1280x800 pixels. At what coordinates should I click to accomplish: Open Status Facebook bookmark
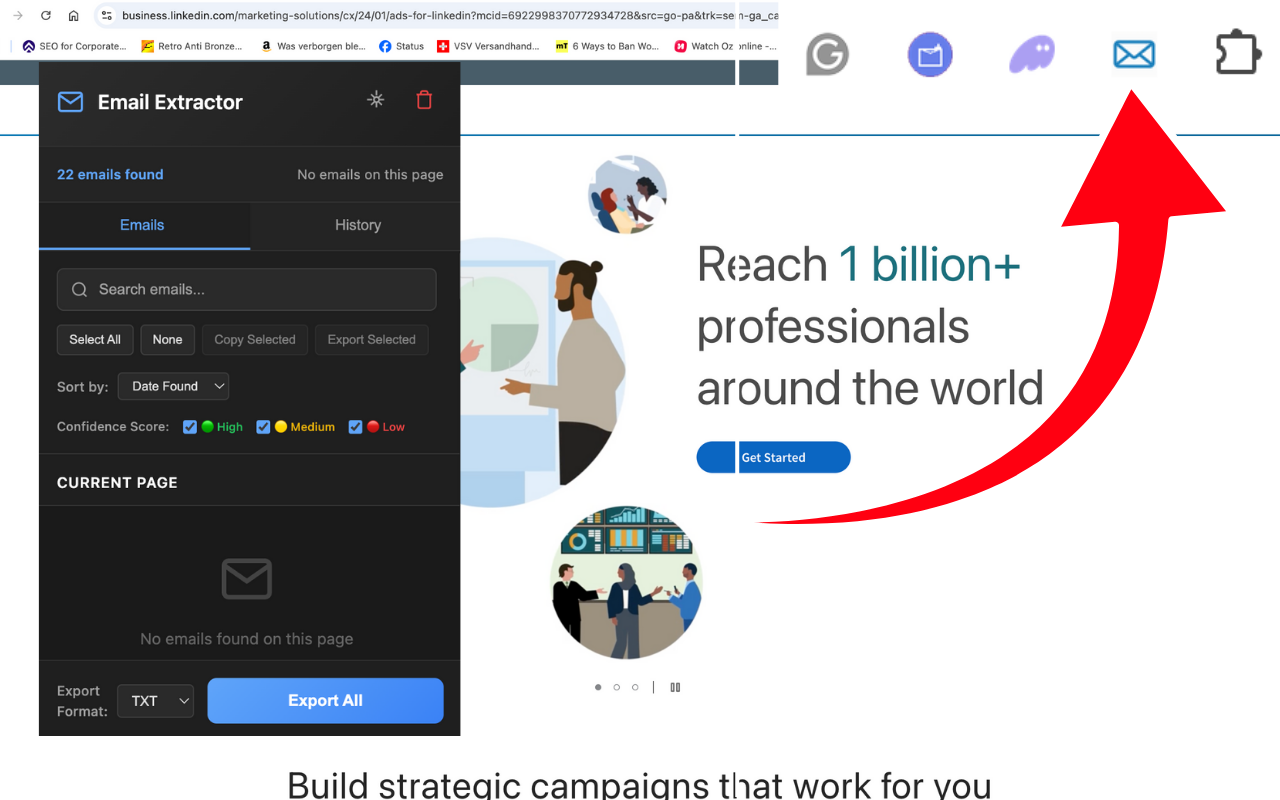click(x=402, y=46)
